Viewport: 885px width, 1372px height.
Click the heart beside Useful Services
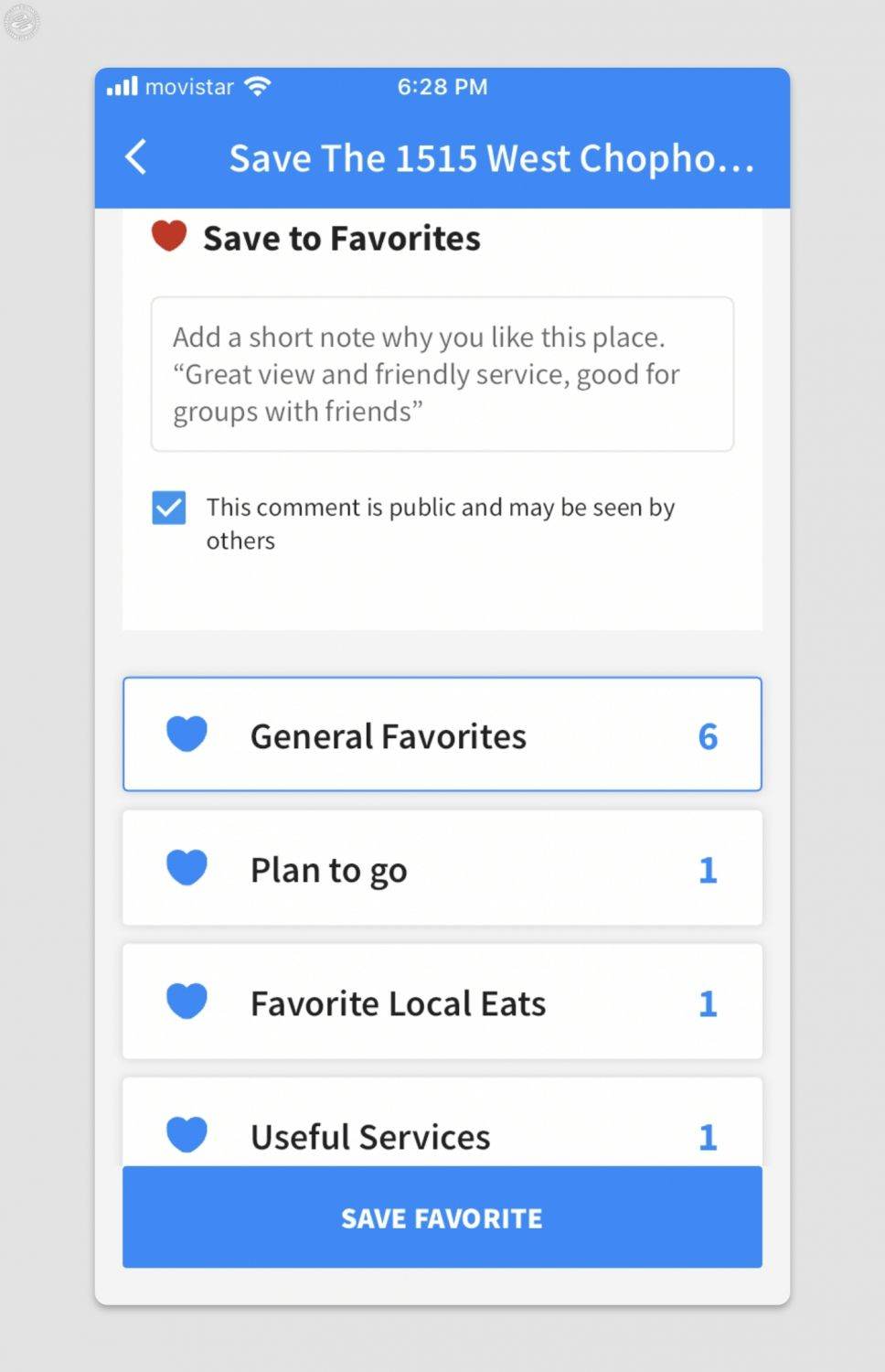pos(186,1134)
